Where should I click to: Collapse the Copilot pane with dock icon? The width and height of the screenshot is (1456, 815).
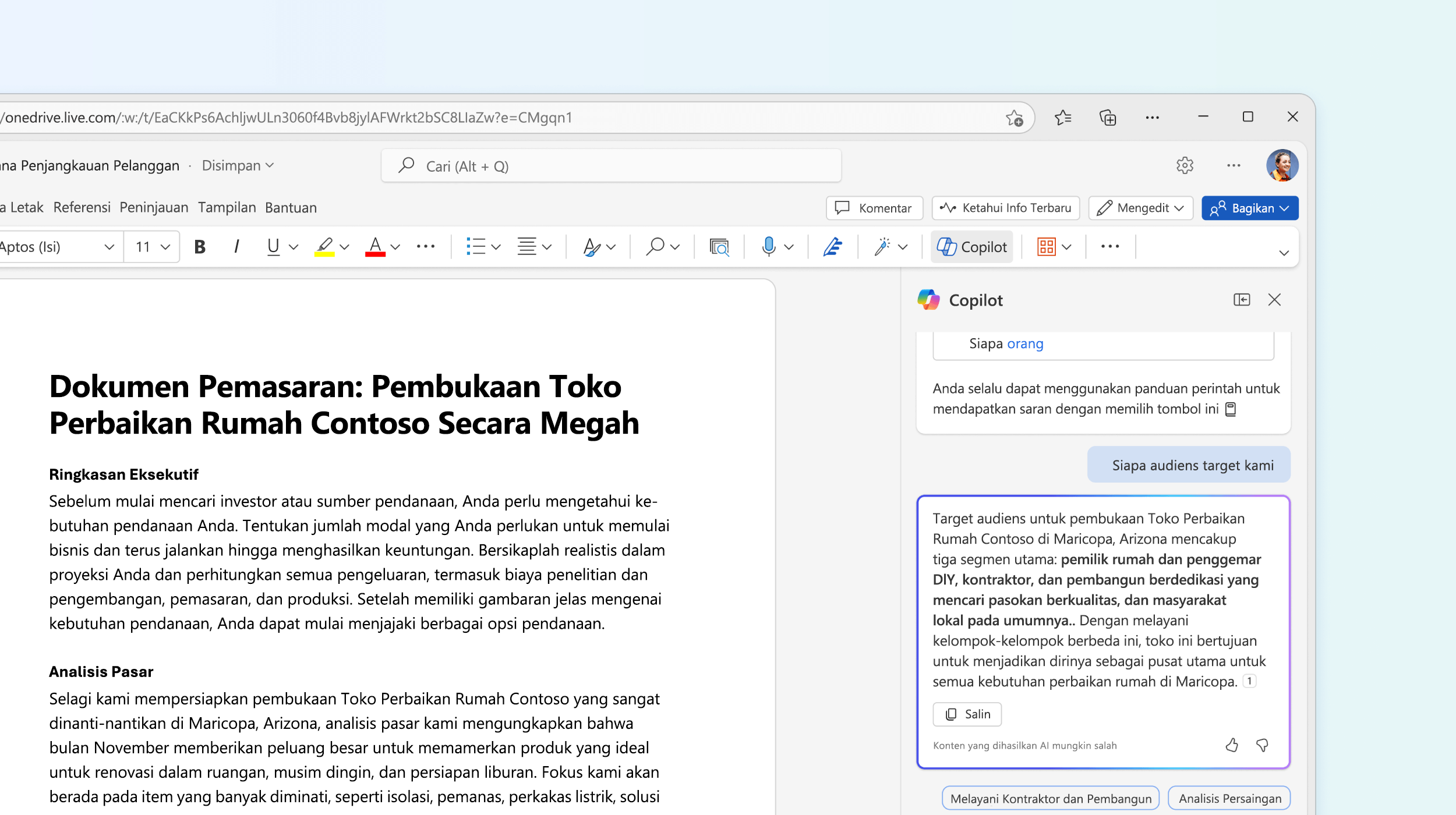(1242, 300)
